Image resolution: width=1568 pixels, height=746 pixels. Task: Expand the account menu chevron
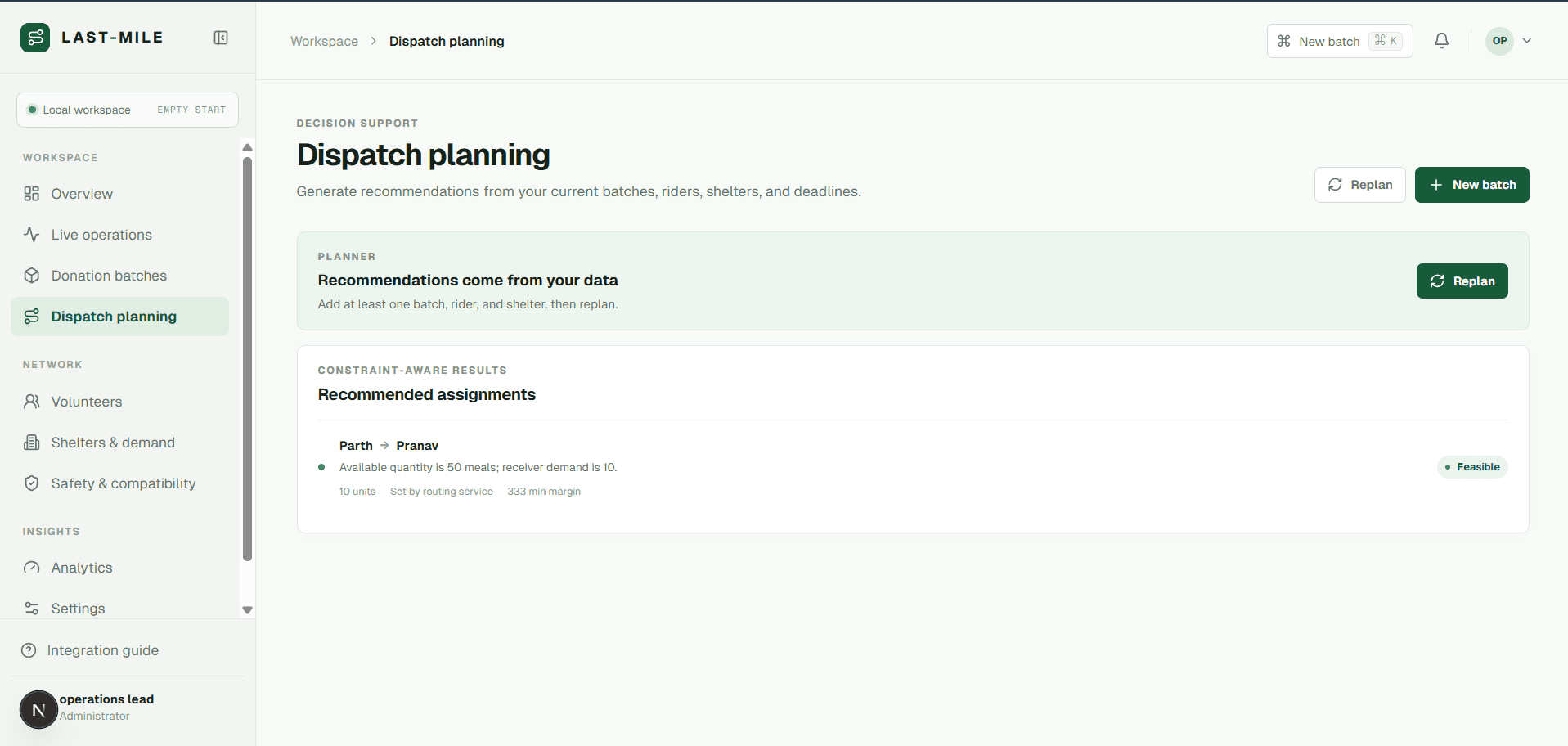(x=1527, y=41)
